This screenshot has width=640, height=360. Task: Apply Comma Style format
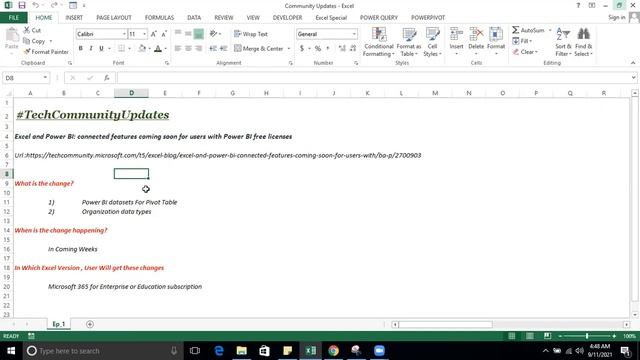click(x=328, y=49)
